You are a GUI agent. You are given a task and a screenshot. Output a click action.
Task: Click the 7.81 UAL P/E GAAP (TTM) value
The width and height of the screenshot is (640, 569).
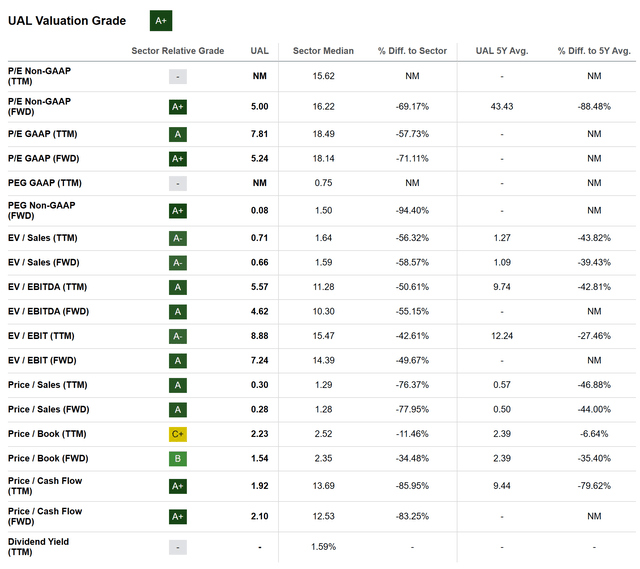[260, 134]
